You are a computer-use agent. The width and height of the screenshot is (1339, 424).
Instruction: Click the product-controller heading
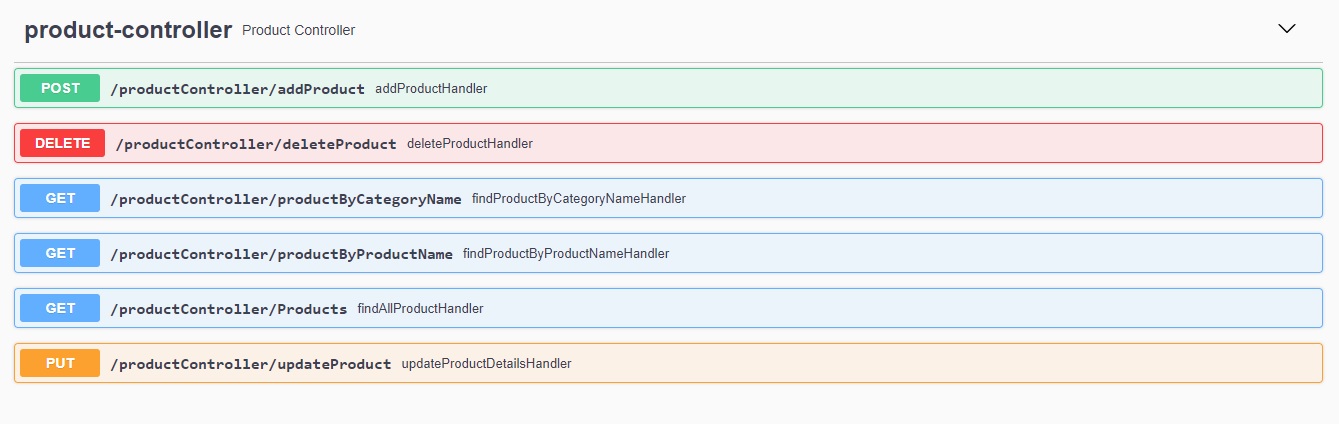[x=128, y=30]
